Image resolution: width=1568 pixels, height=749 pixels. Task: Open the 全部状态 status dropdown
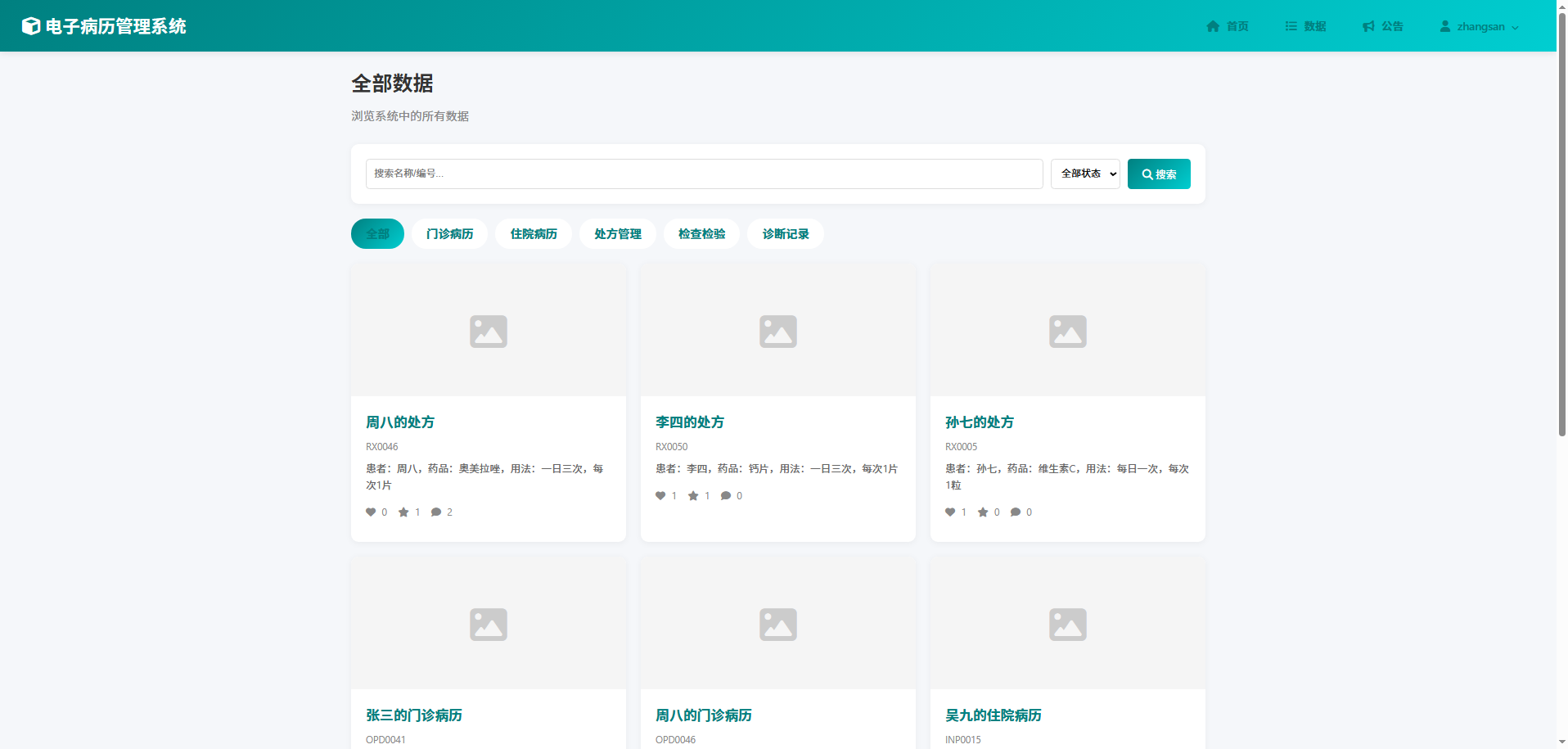pos(1085,174)
